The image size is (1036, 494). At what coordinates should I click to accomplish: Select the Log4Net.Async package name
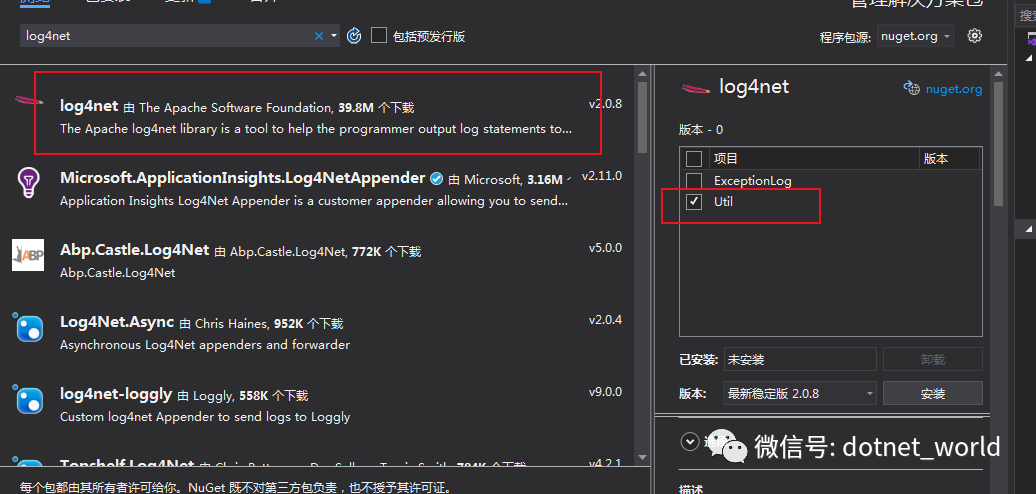pos(117,322)
